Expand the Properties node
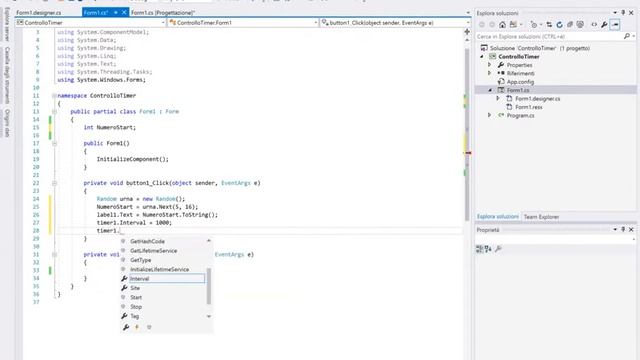 point(489,64)
